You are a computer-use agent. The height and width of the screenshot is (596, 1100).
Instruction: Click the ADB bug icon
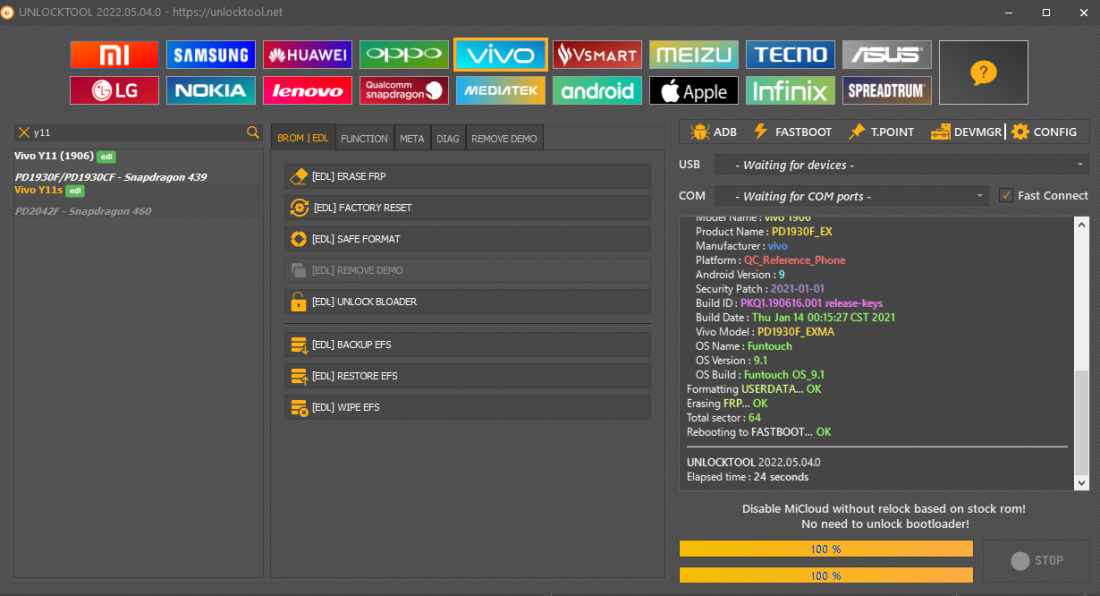point(699,132)
